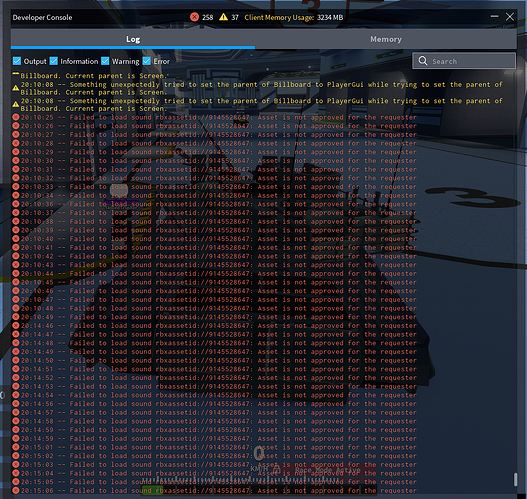527x499 pixels.
Task: Select the 20:10:46 error log entry
Action: click(214, 291)
